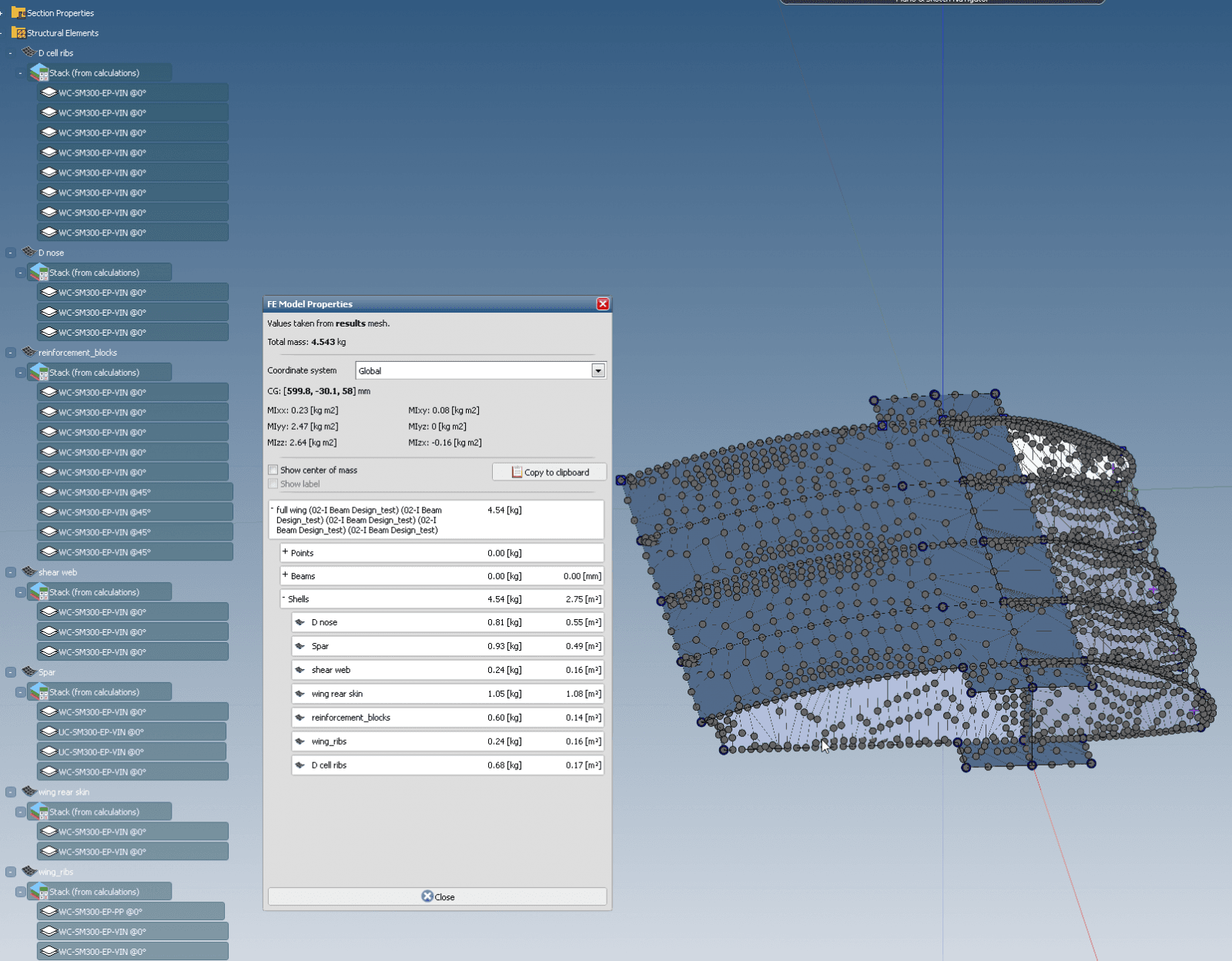1232x961 pixels.
Task: Collapse the Shells row in dialog
Action: click(x=283, y=598)
